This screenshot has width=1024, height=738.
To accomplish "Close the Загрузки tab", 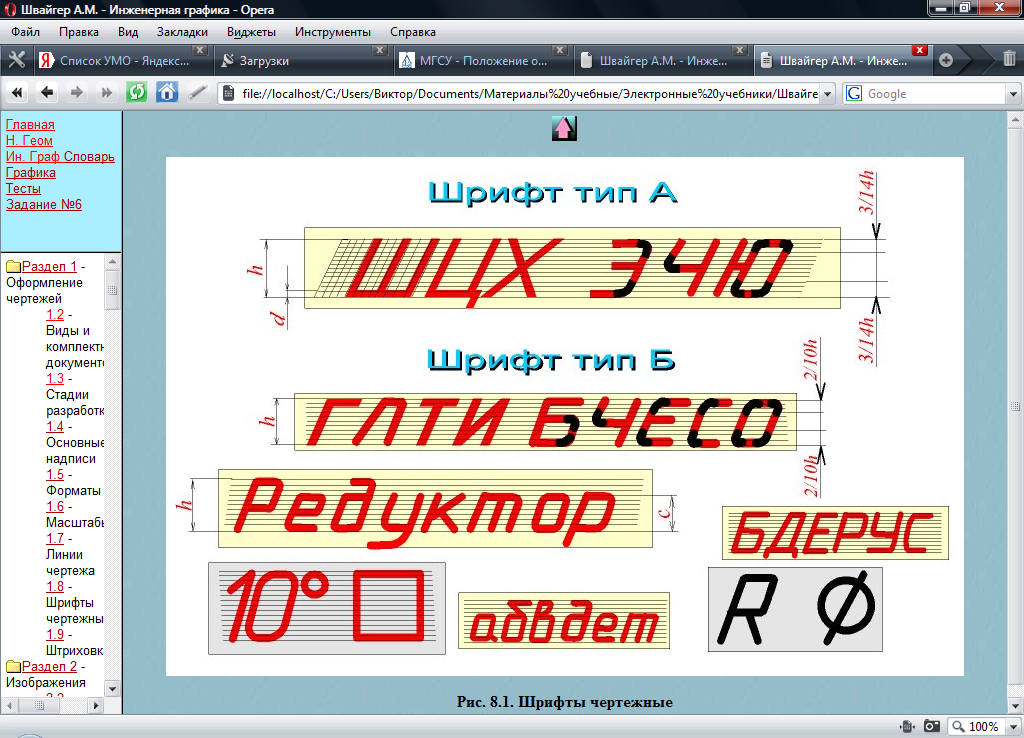I will click(x=379, y=50).
